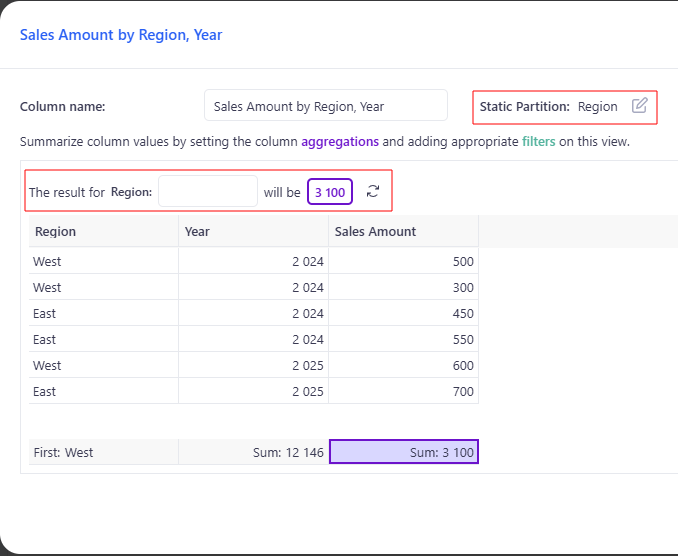Click Year cell in the last East row
This screenshot has height=556, width=678.
253,391
